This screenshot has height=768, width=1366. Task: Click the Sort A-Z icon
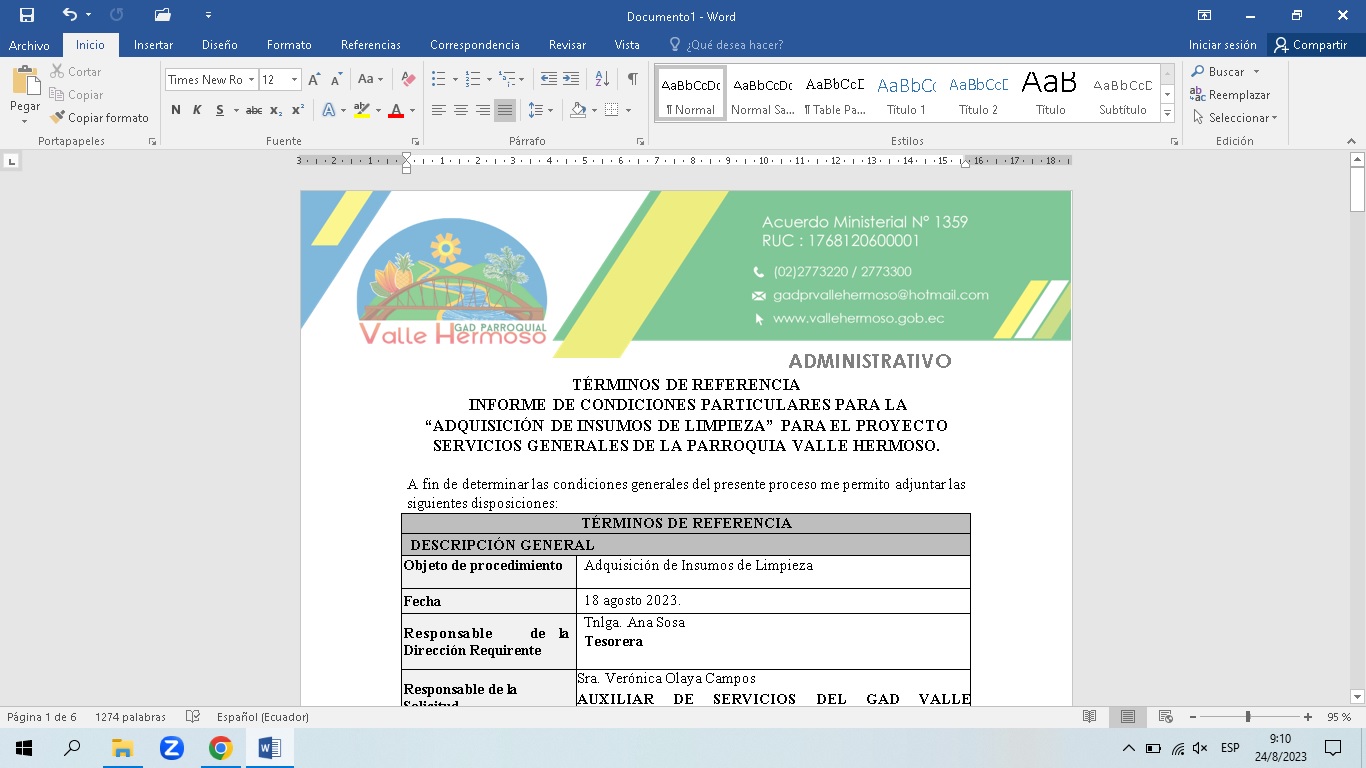602,79
